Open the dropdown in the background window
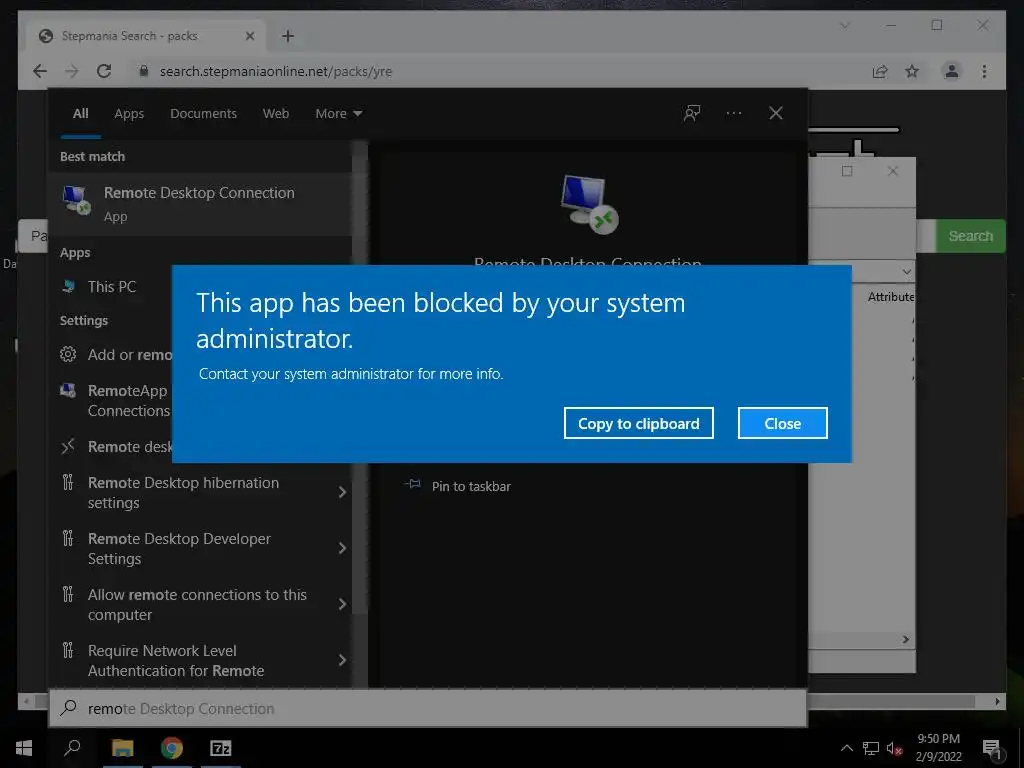This screenshot has height=768, width=1024. [906, 271]
